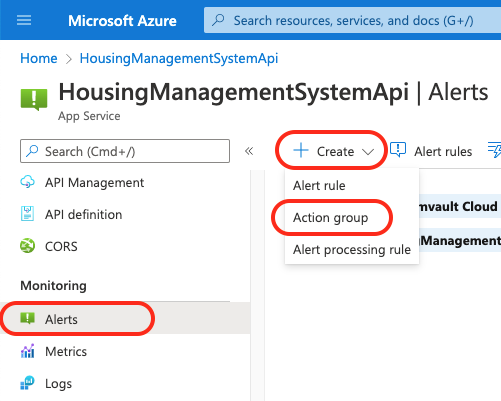Click the Metrics bar chart icon
Screen dimensions: 501x401
27,351
